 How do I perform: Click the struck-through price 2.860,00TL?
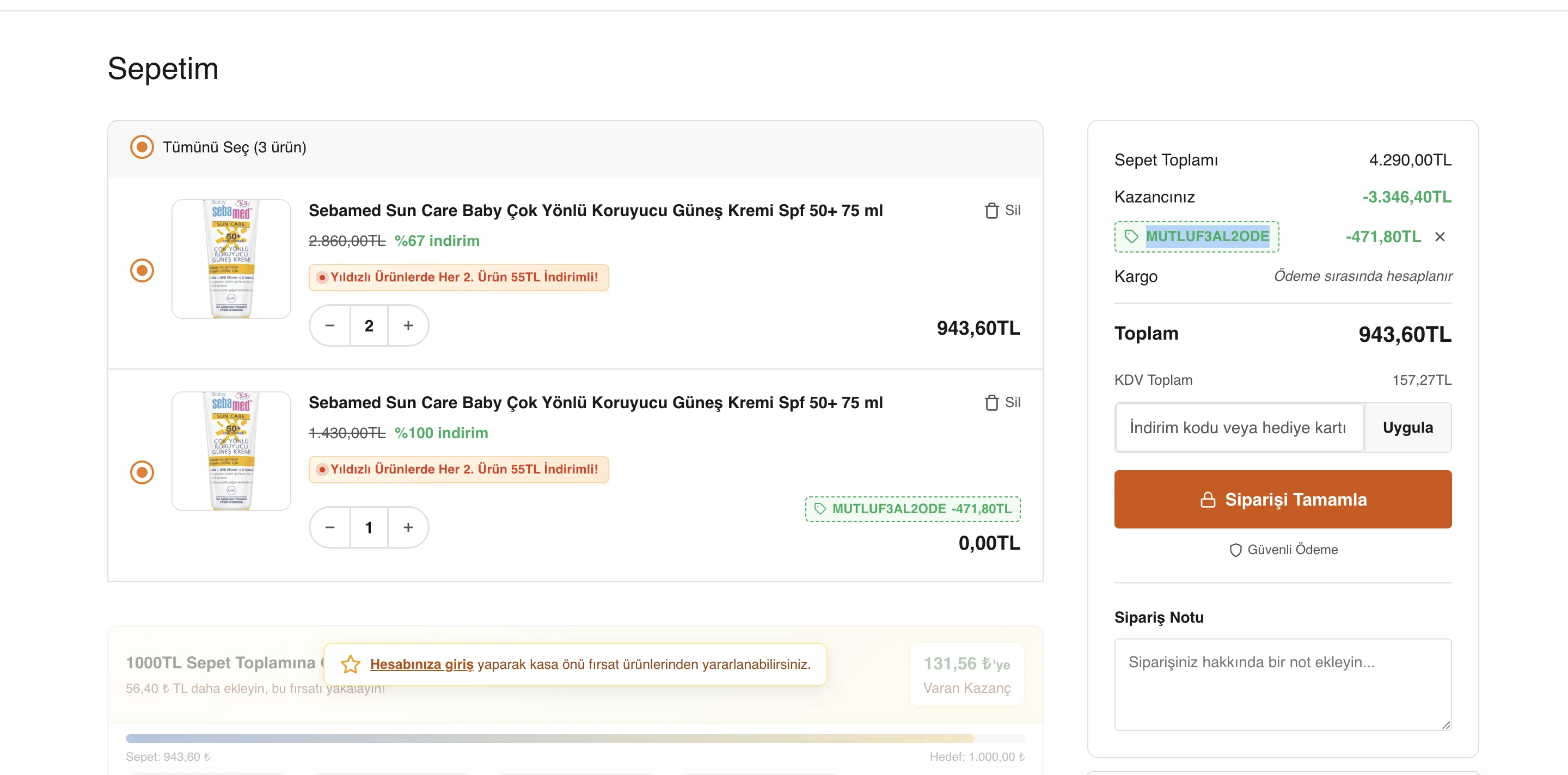tap(347, 241)
